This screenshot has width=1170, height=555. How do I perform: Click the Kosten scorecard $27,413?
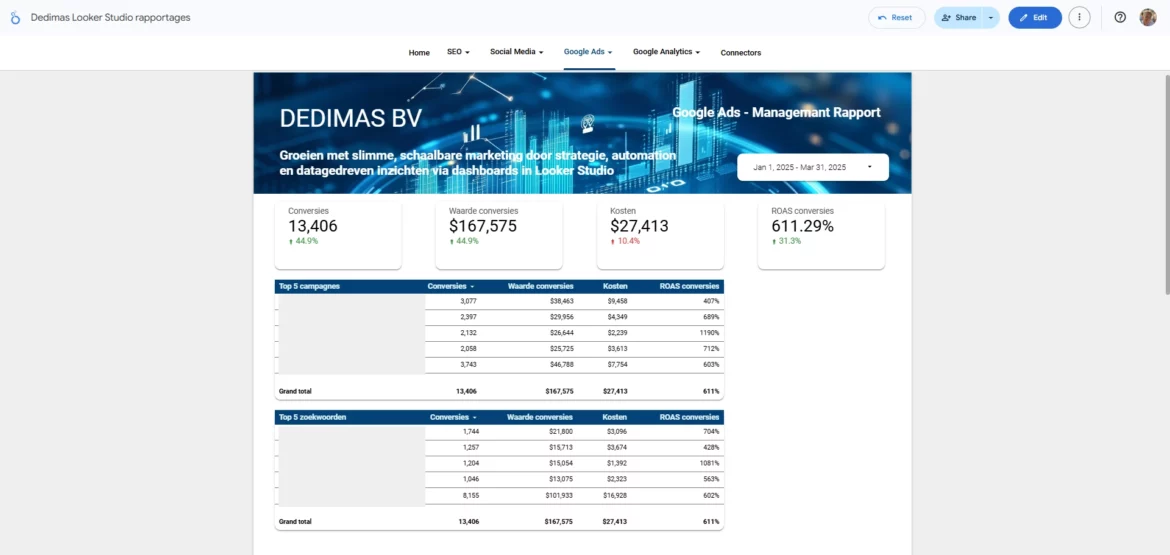point(660,235)
